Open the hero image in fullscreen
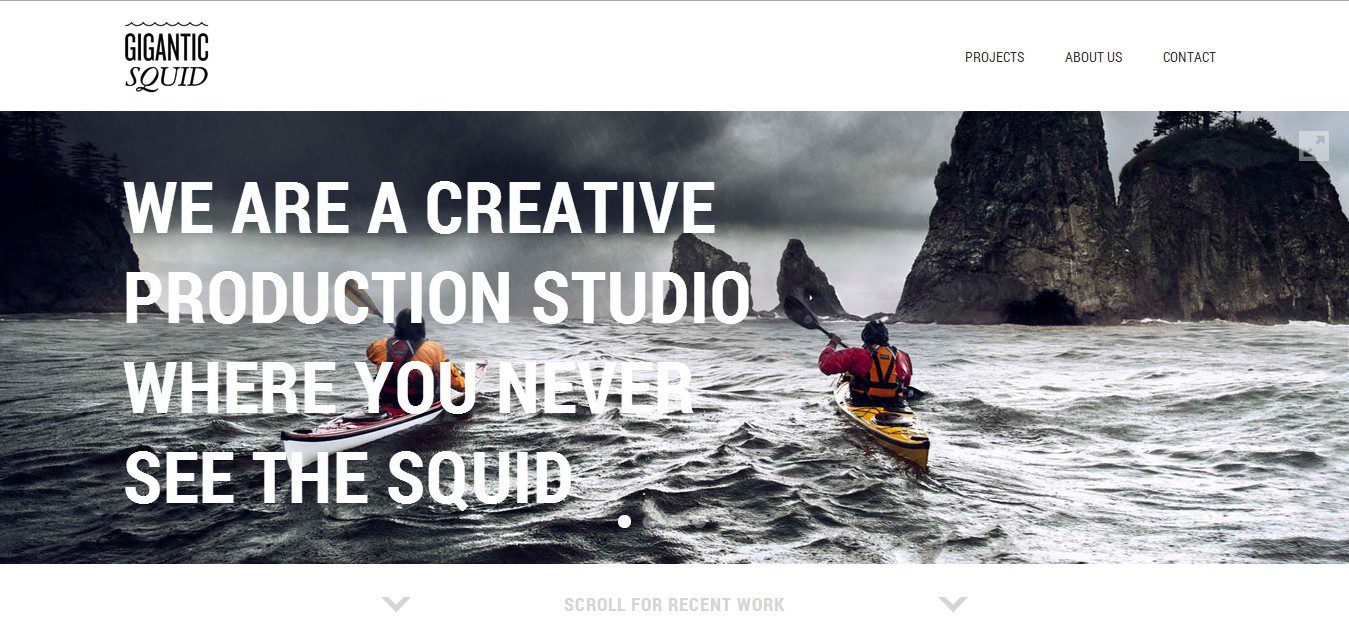The height and width of the screenshot is (644, 1349). click(1313, 146)
